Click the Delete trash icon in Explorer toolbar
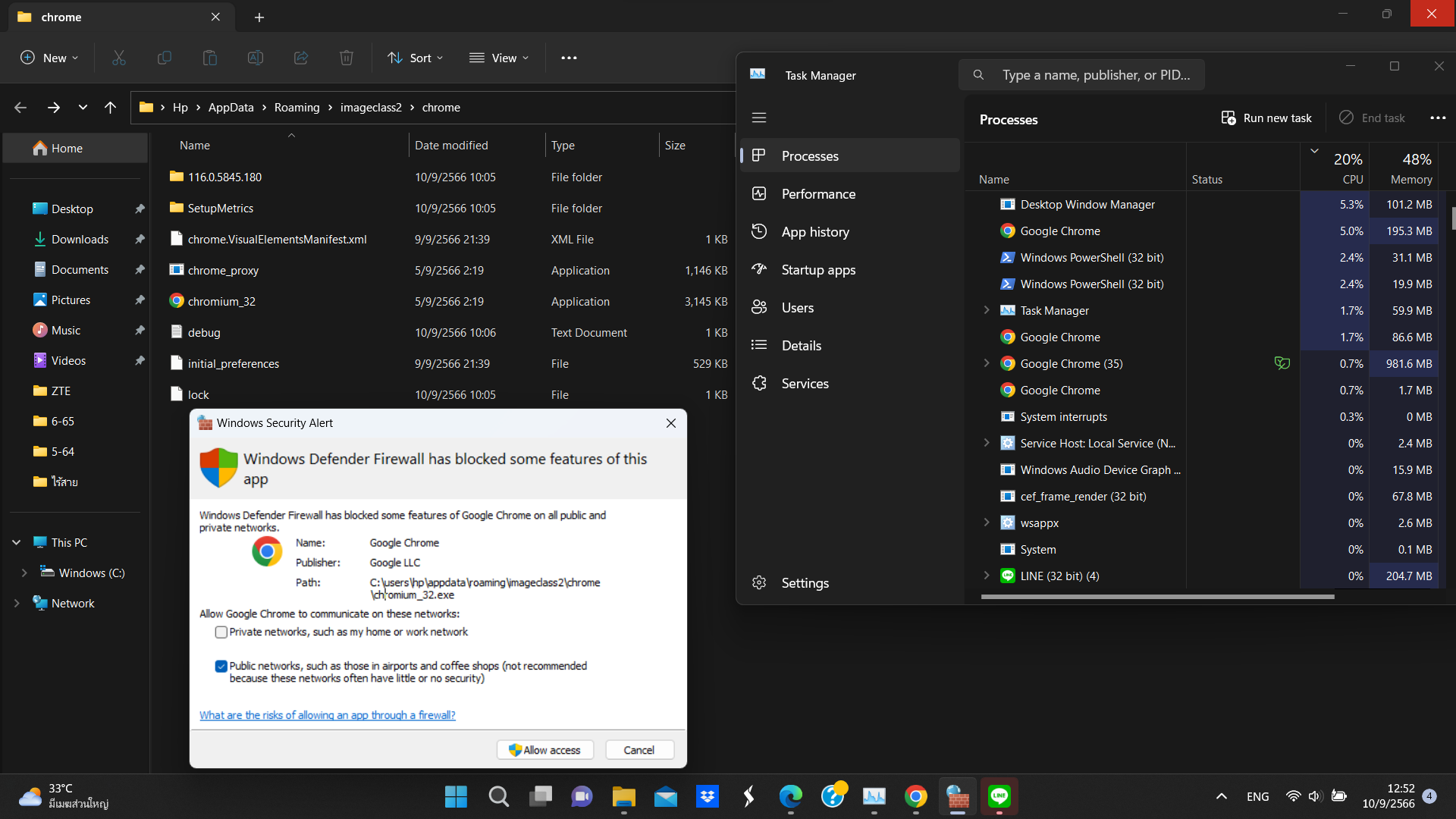1456x819 pixels. tap(347, 58)
